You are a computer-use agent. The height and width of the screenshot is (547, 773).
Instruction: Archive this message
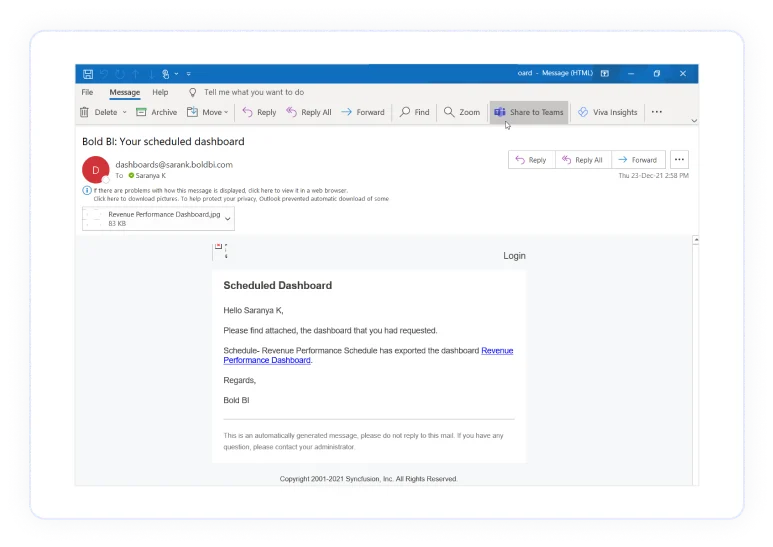156,112
